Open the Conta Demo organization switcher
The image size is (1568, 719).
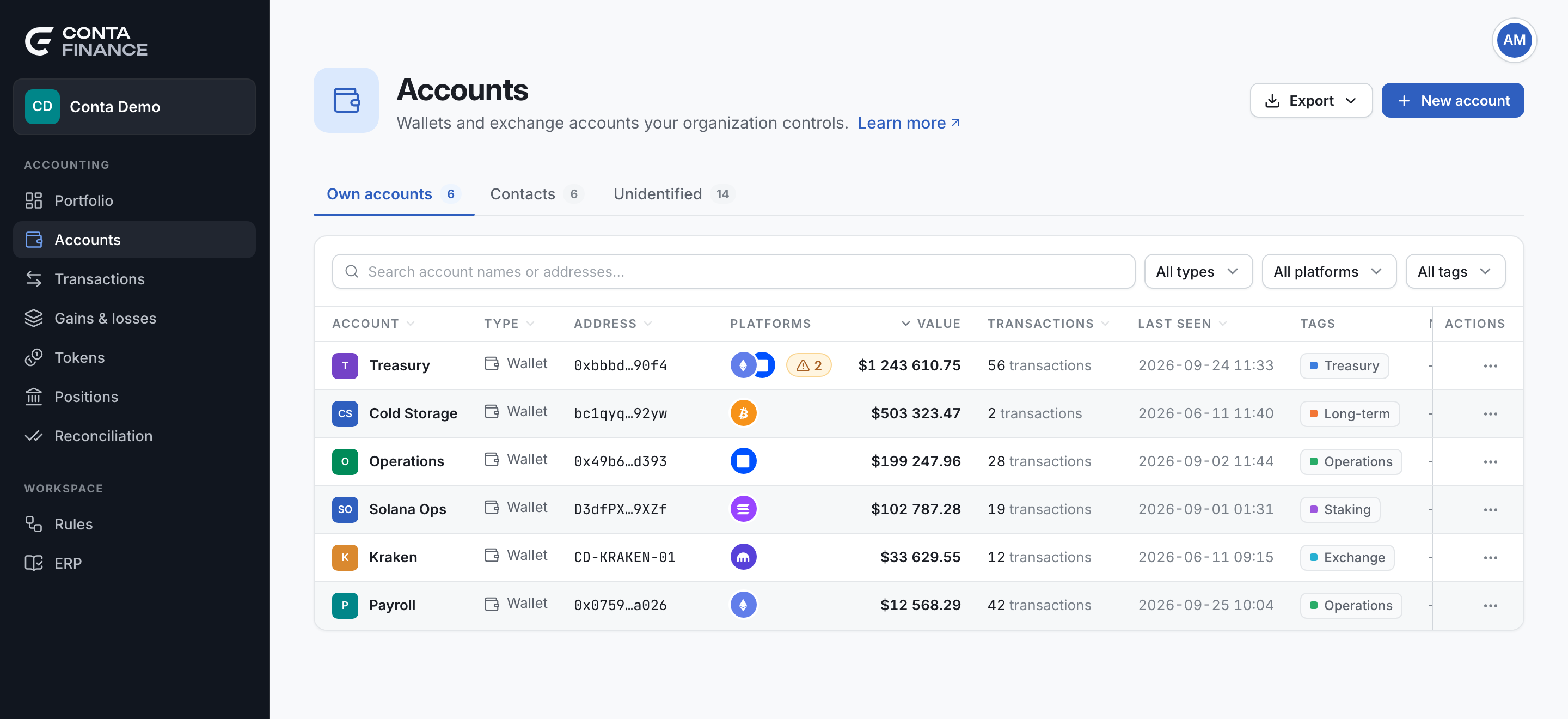click(134, 107)
